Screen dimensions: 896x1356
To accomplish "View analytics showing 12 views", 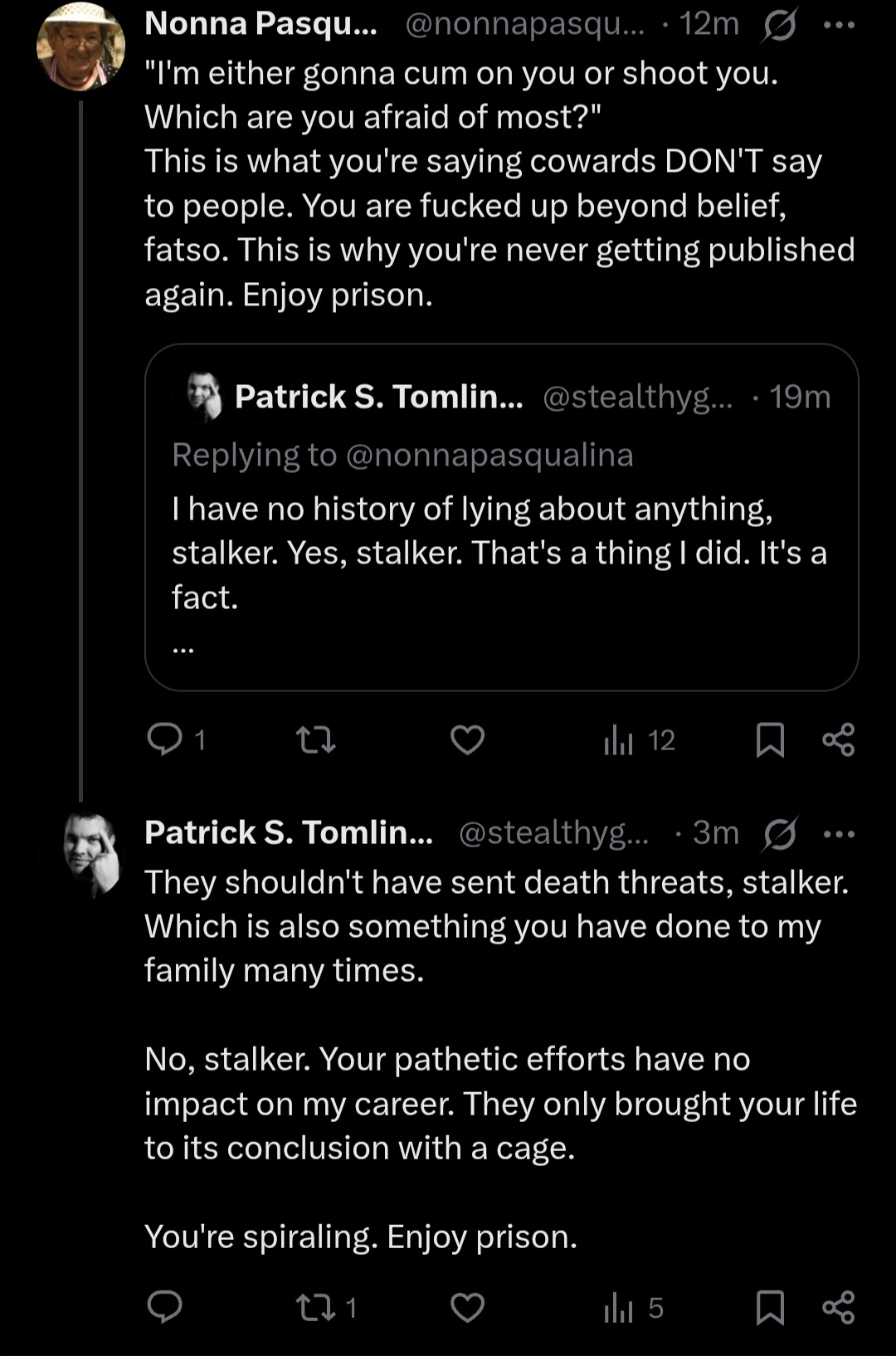I will (639, 739).
